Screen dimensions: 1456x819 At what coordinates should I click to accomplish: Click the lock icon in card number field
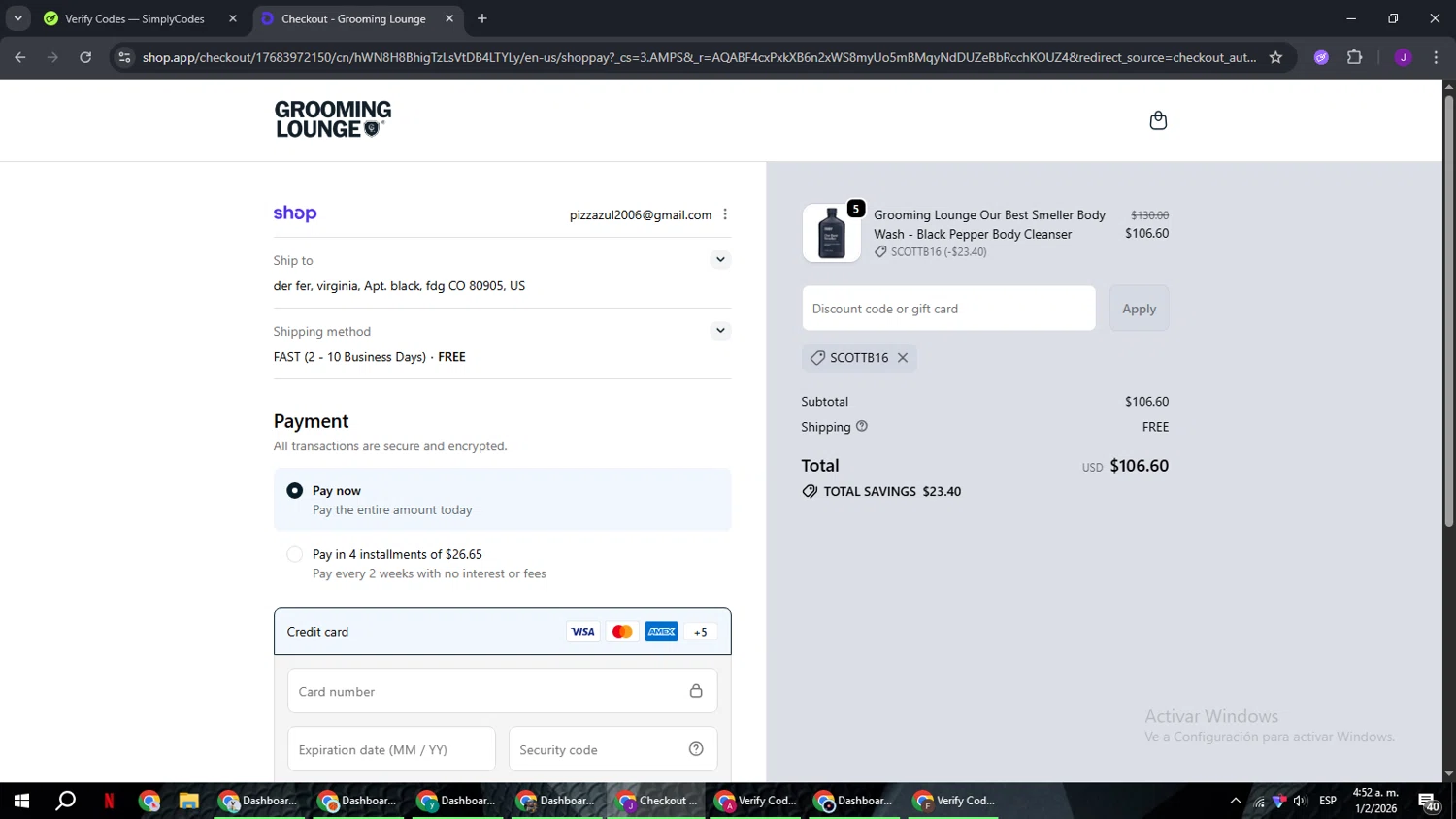tap(696, 691)
